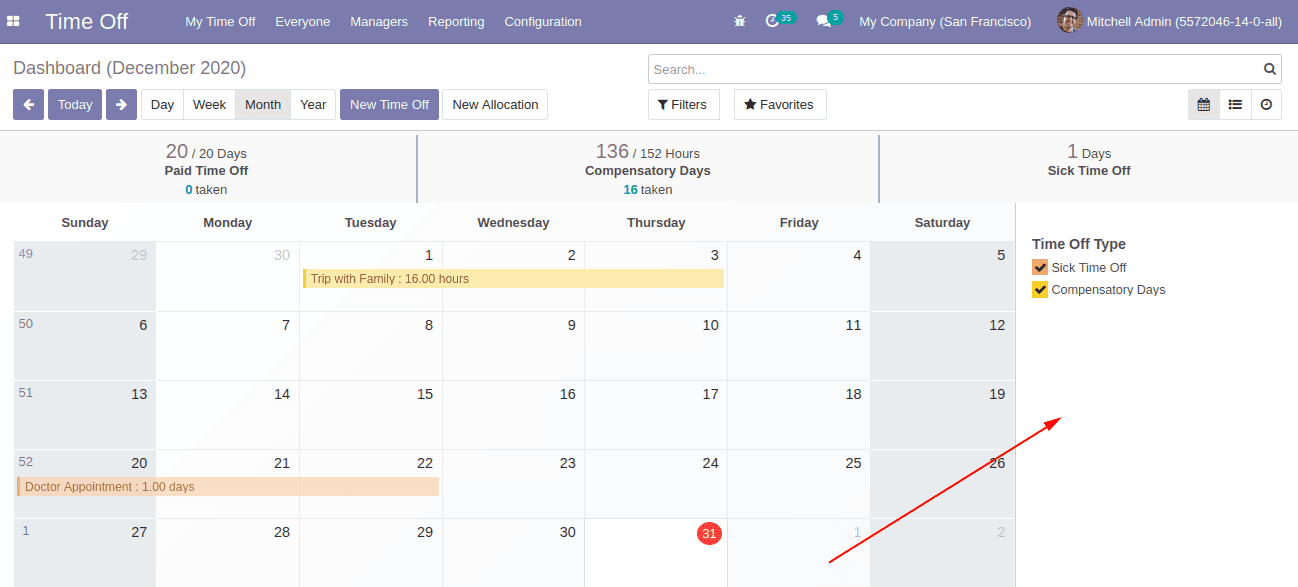Viewport: 1298px width, 587px height.
Task: Open the Filters dropdown
Action: tap(683, 104)
